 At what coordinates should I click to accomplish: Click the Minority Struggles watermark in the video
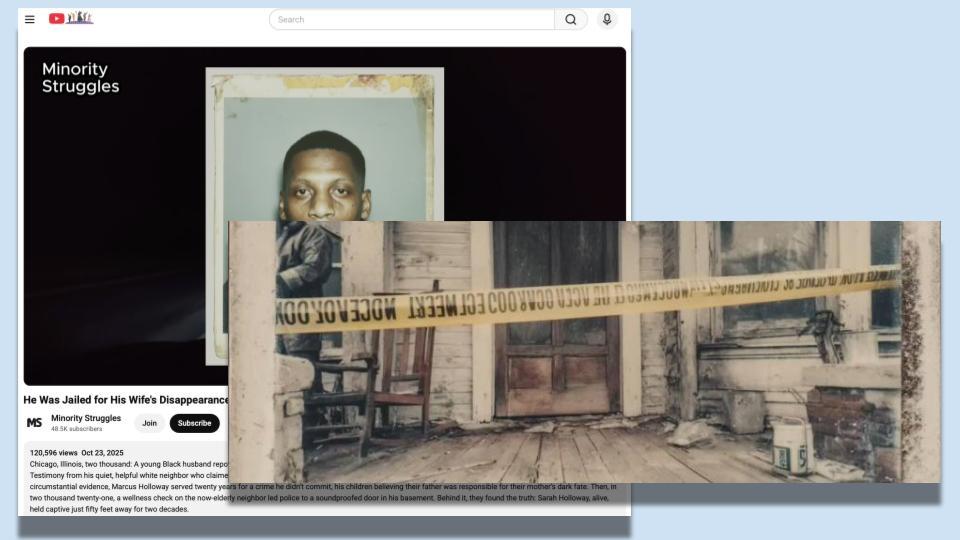click(x=80, y=78)
